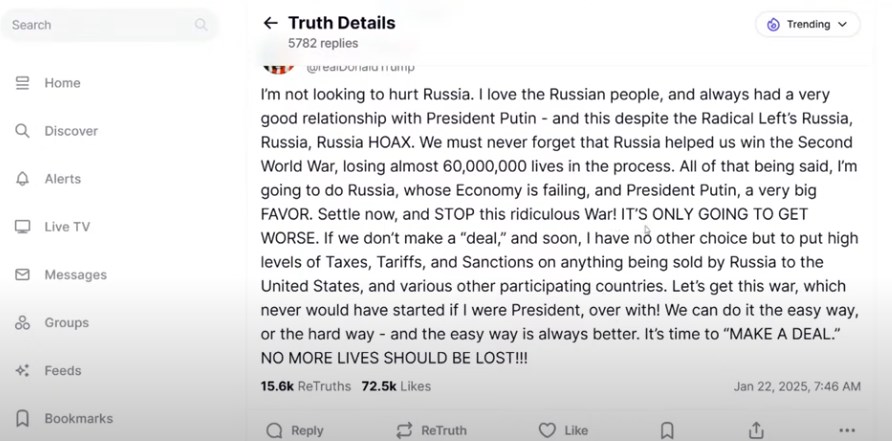892x441 pixels.
Task: Click the Groups sidebar icon
Action: click(x=22, y=323)
